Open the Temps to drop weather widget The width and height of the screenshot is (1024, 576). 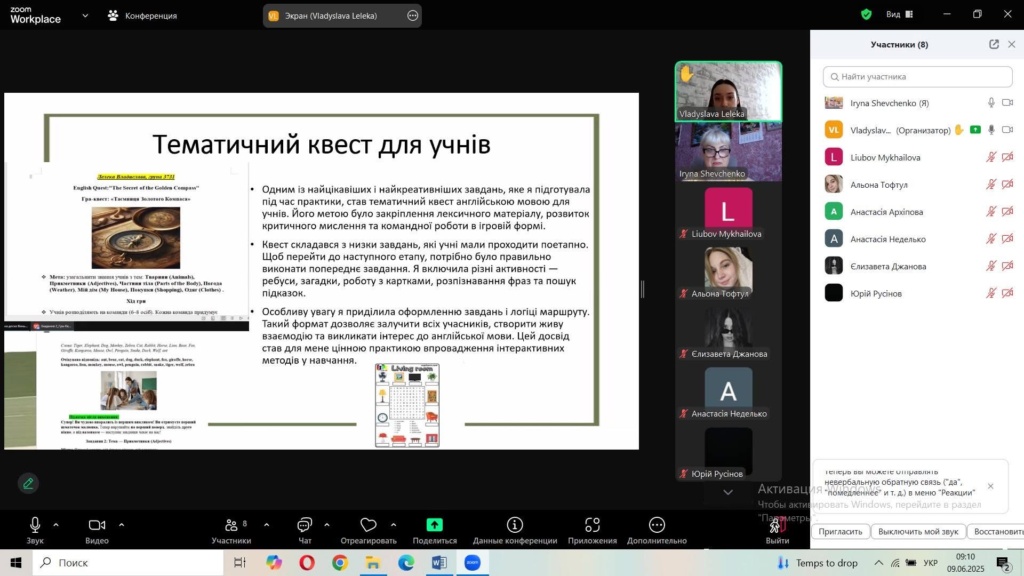pos(818,563)
